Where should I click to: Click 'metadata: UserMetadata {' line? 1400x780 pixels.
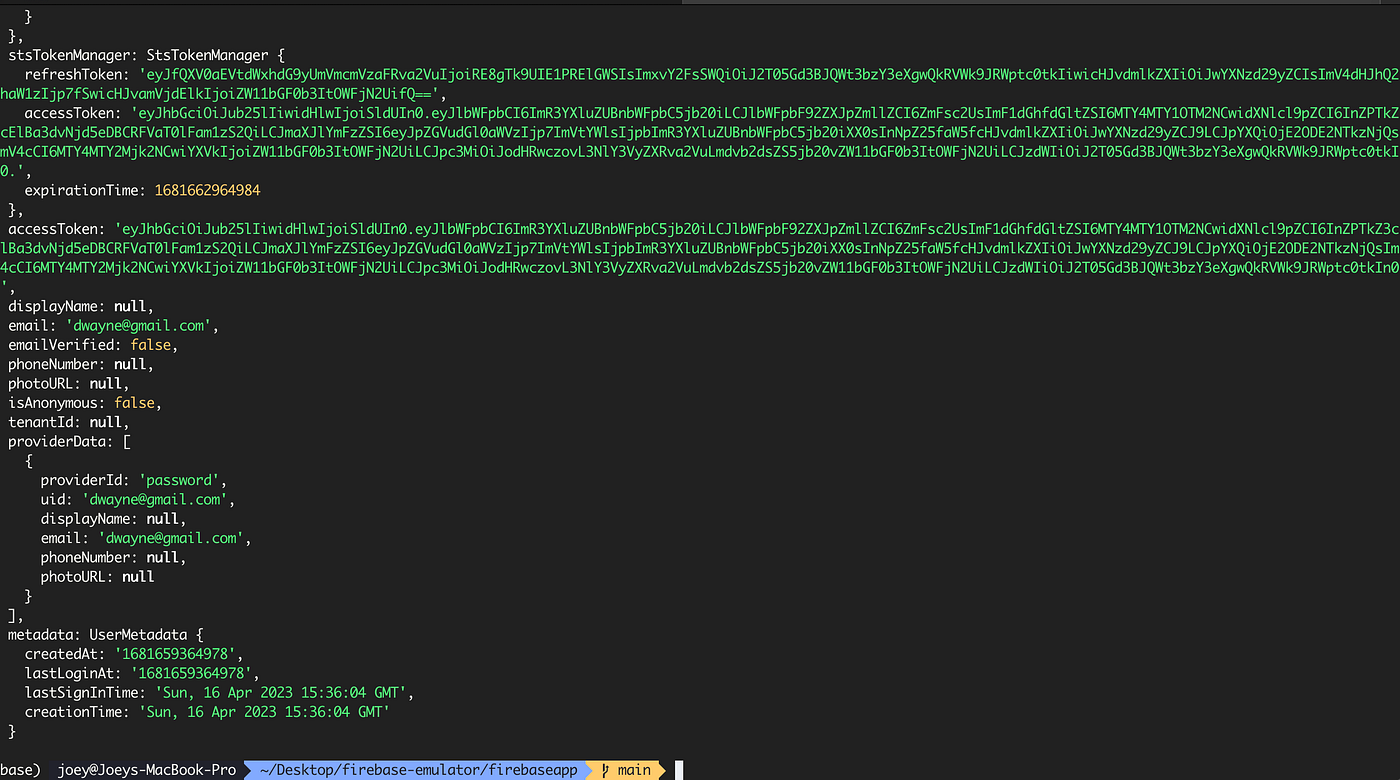106,634
